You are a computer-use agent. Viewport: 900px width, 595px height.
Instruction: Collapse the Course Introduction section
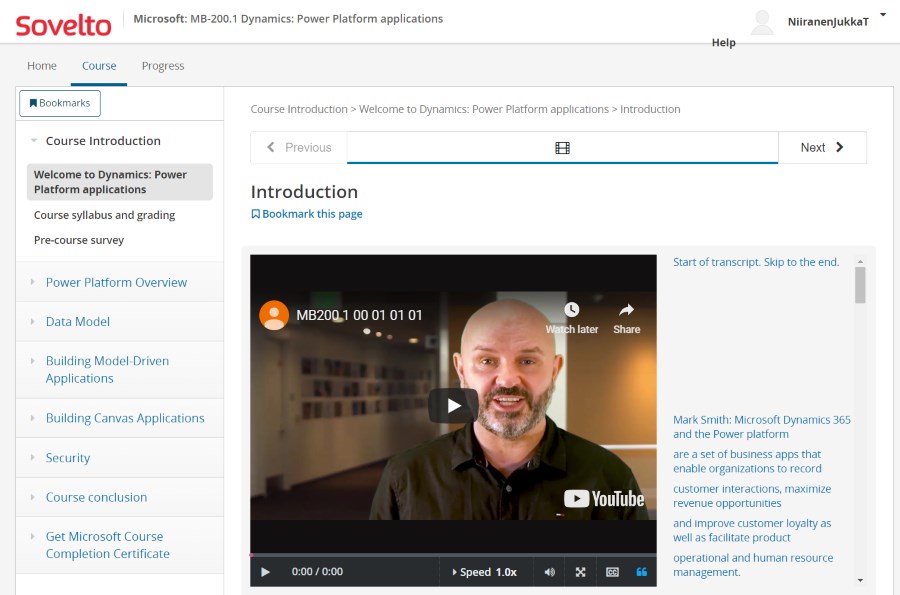103,141
